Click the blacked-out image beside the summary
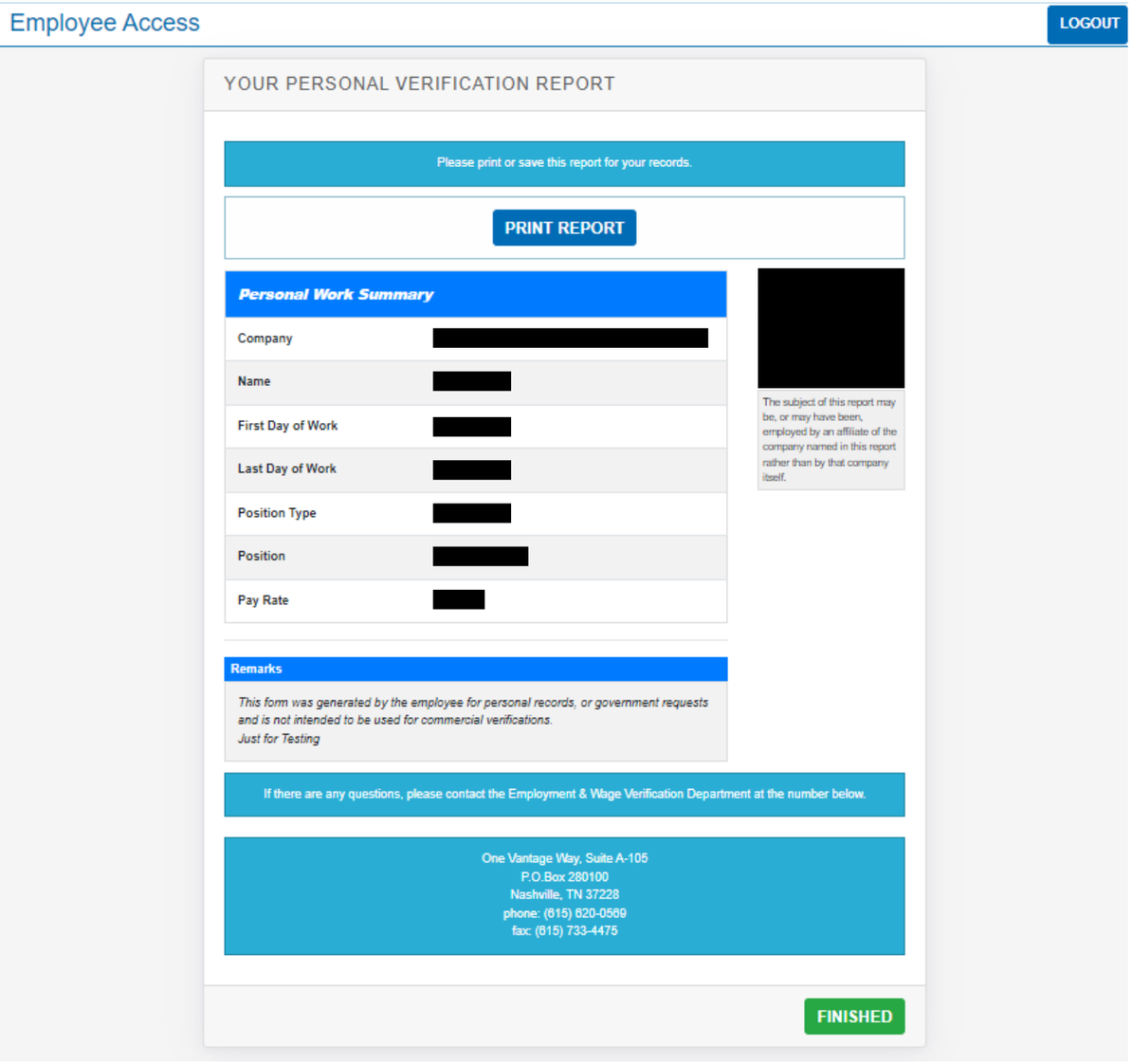The height and width of the screenshot is (1064, 1132). 831,329
